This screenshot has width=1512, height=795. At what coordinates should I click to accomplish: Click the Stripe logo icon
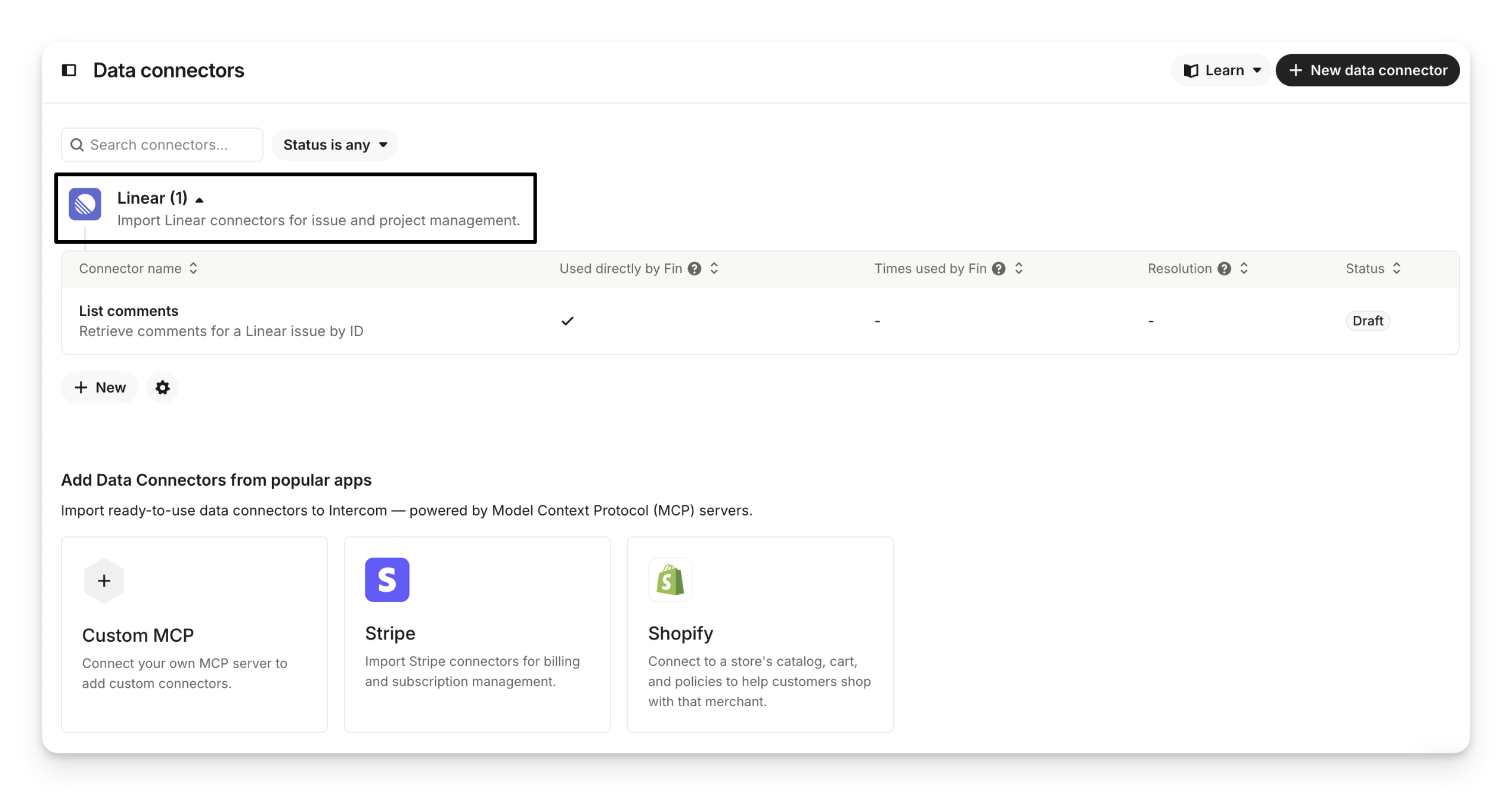click(387, 579)
